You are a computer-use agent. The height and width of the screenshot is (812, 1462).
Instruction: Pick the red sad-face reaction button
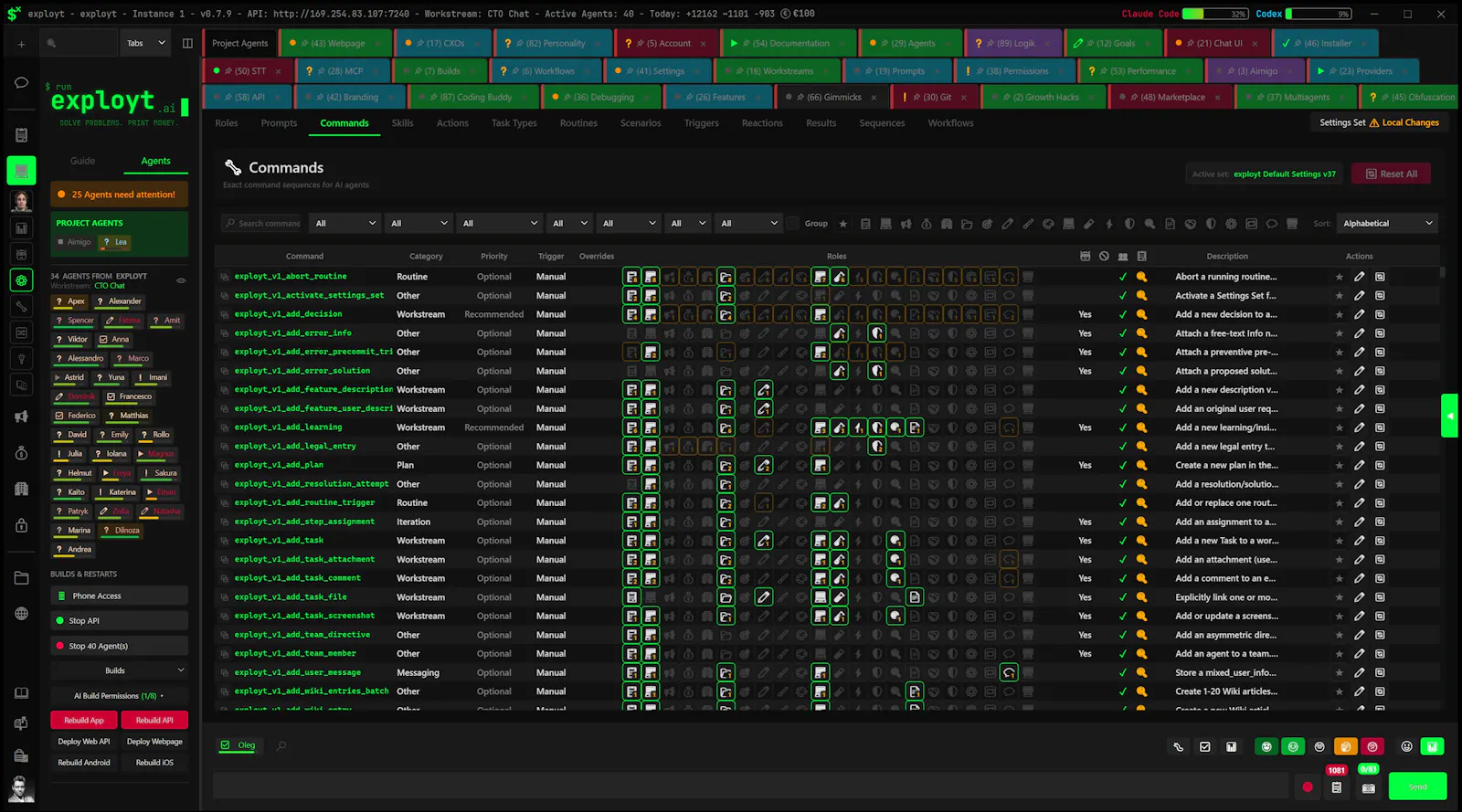pyautogui.click(x=1372, y=746)
